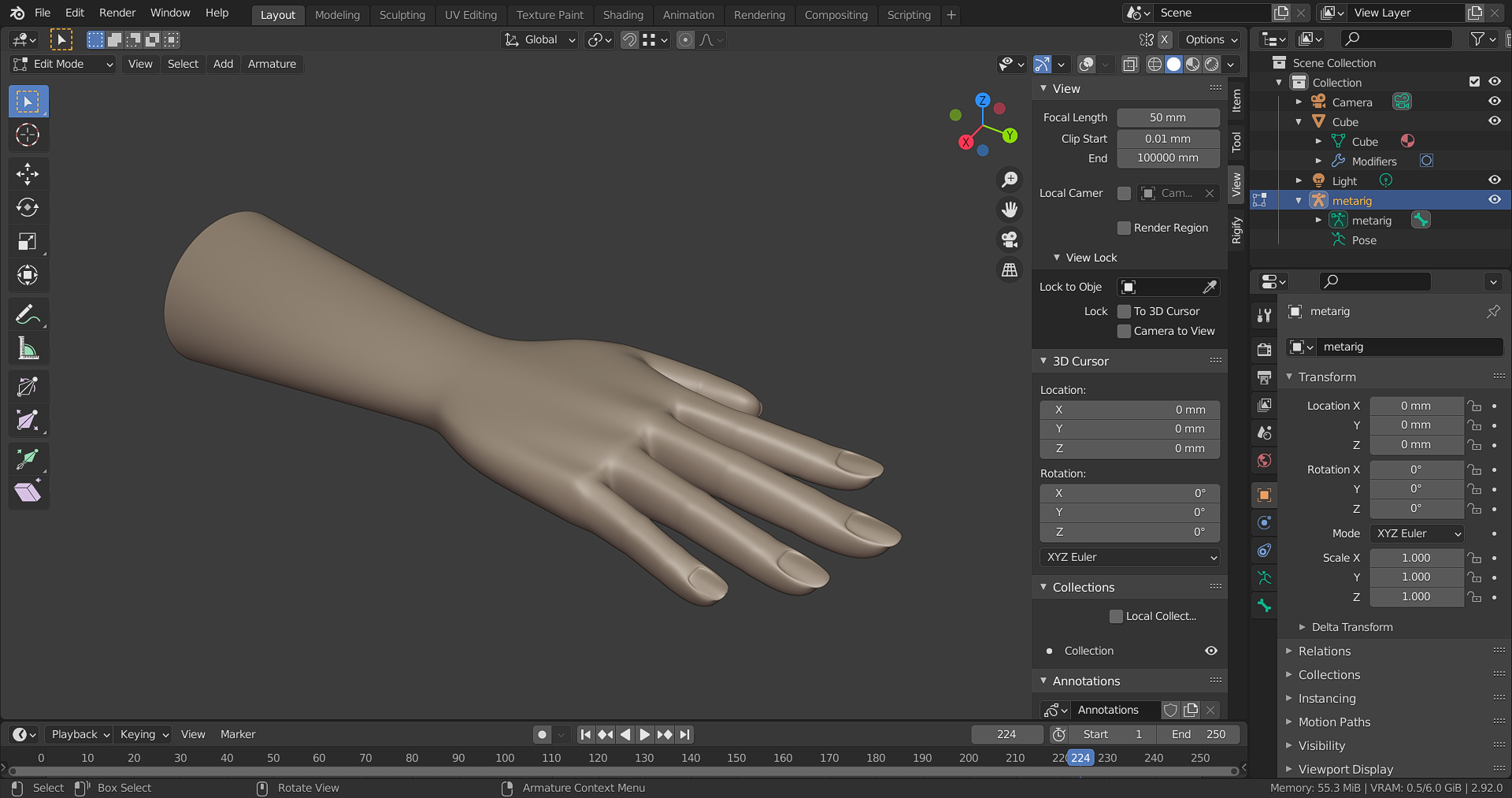Hide the Camera in outliner
The height and width of the screenshot is (798, 1512).
[x=1495, y=102]
